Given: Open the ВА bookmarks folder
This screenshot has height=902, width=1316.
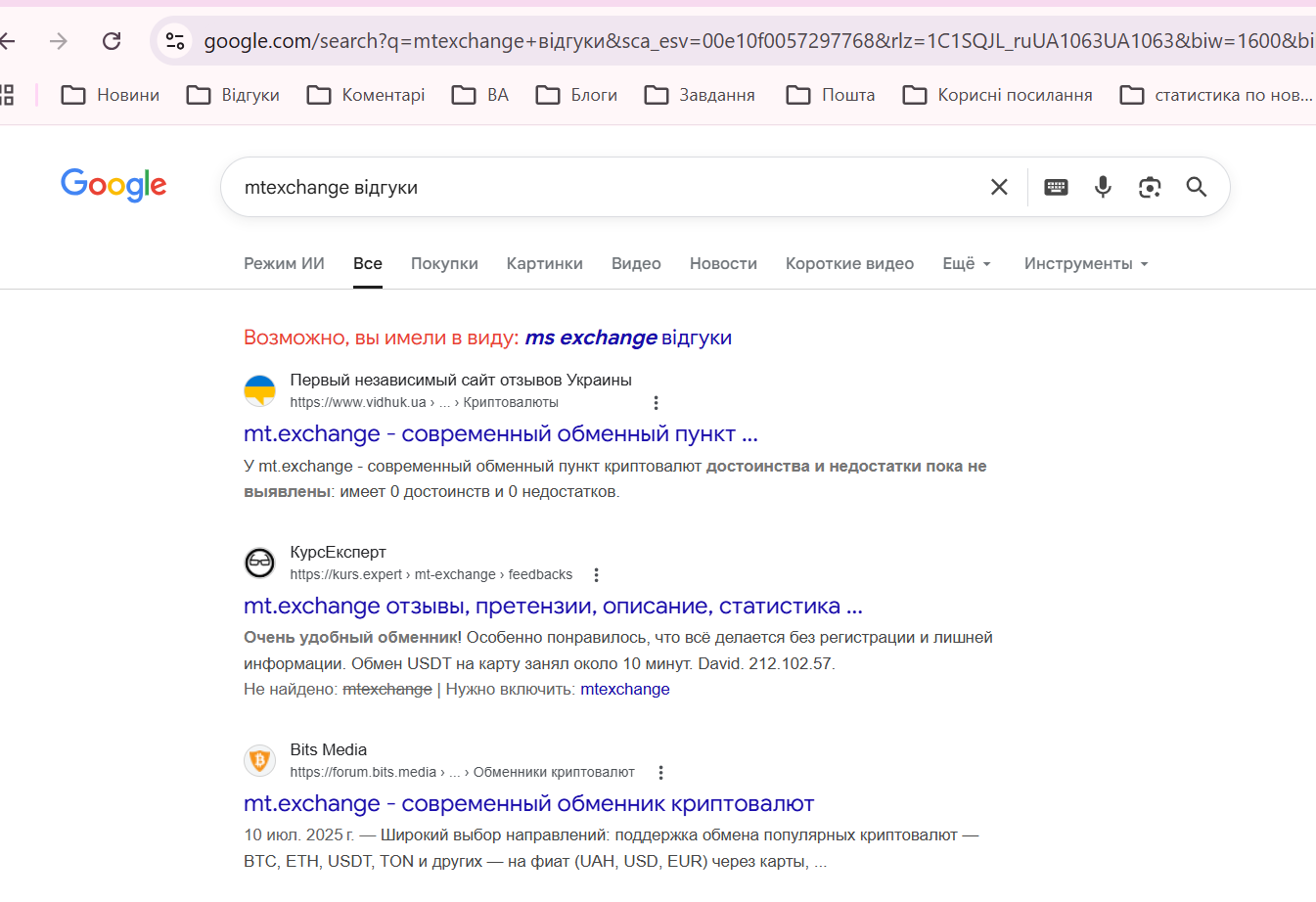Looking at the screenshot, I should click(480, 95).
